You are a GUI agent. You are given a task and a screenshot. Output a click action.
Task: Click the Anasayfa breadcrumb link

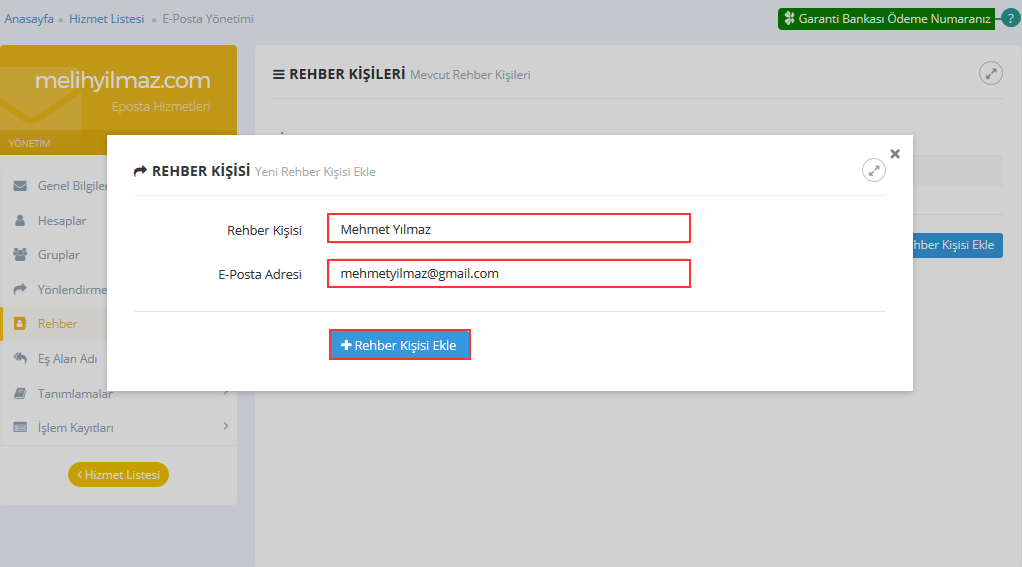(29, 19)
